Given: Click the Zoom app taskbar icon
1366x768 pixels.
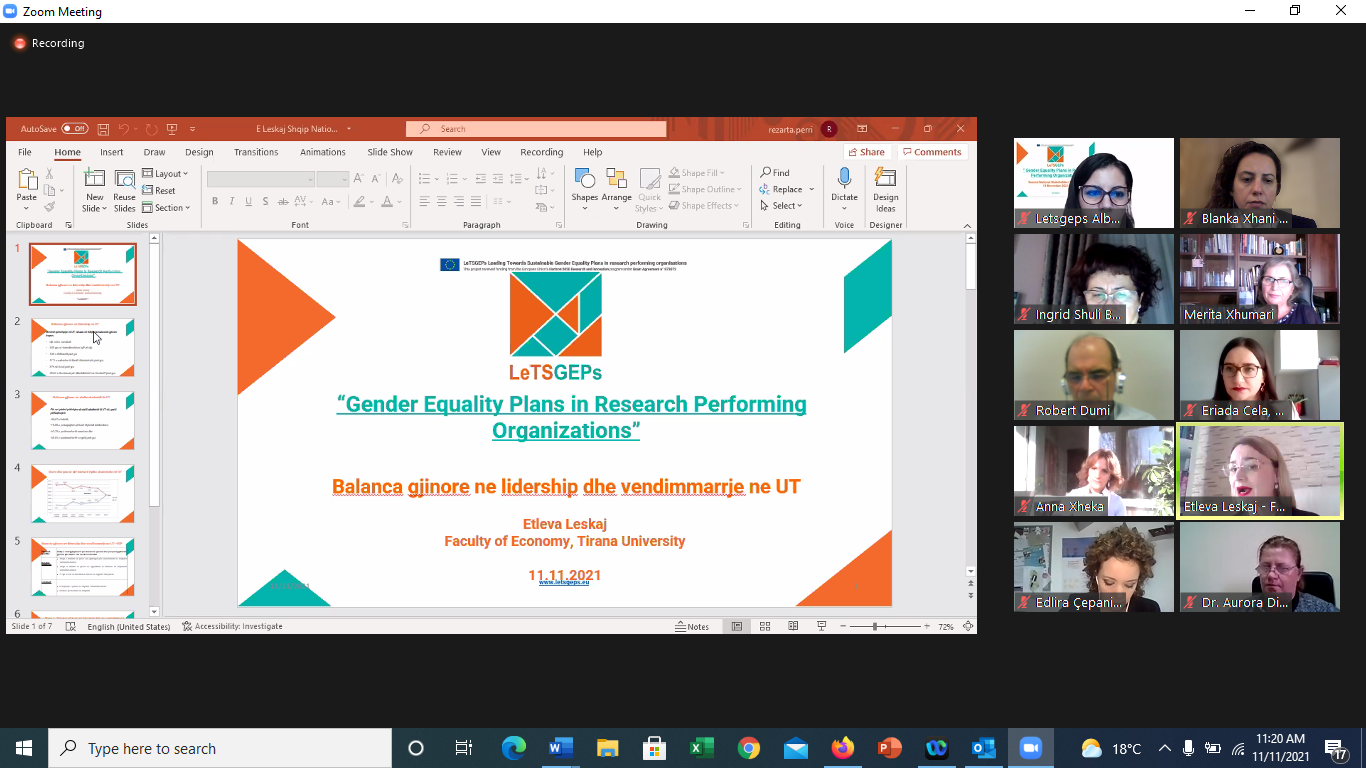Looking at the screenshot, I should tap(1031, 748).
